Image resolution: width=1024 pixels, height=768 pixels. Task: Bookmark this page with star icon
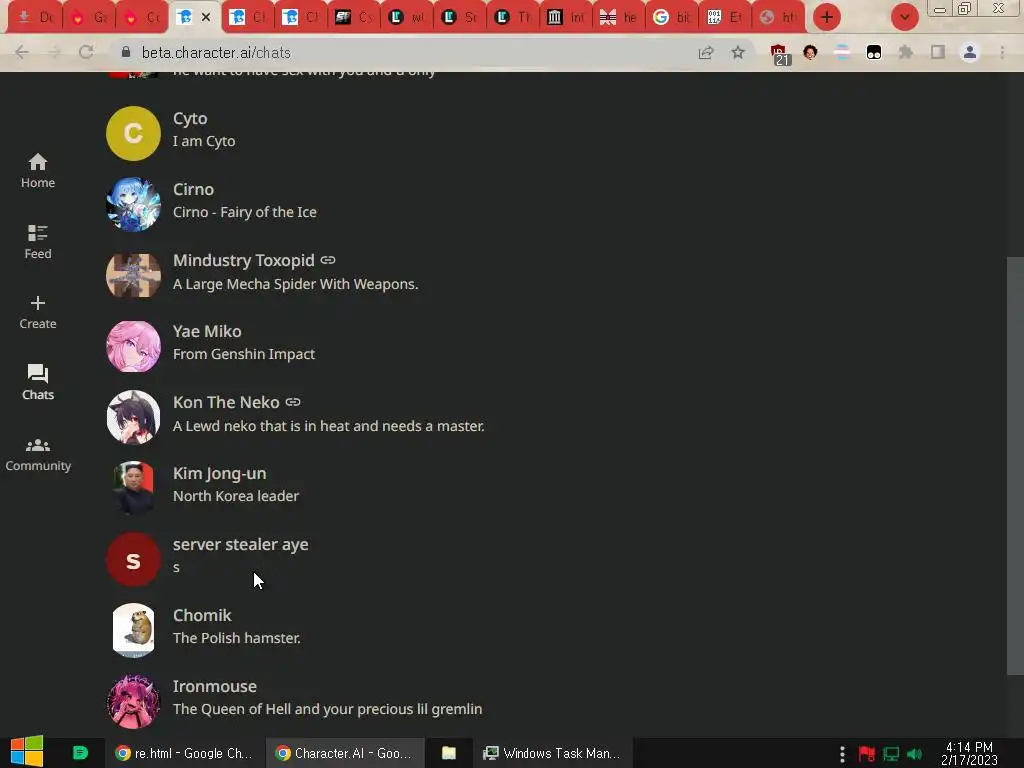click(x=738, y=52)
